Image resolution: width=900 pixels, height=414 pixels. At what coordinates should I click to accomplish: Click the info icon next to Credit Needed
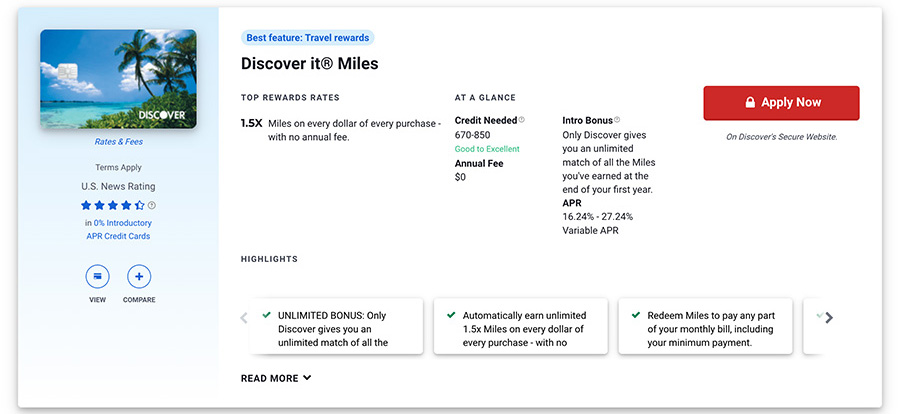tap(522, 120)
